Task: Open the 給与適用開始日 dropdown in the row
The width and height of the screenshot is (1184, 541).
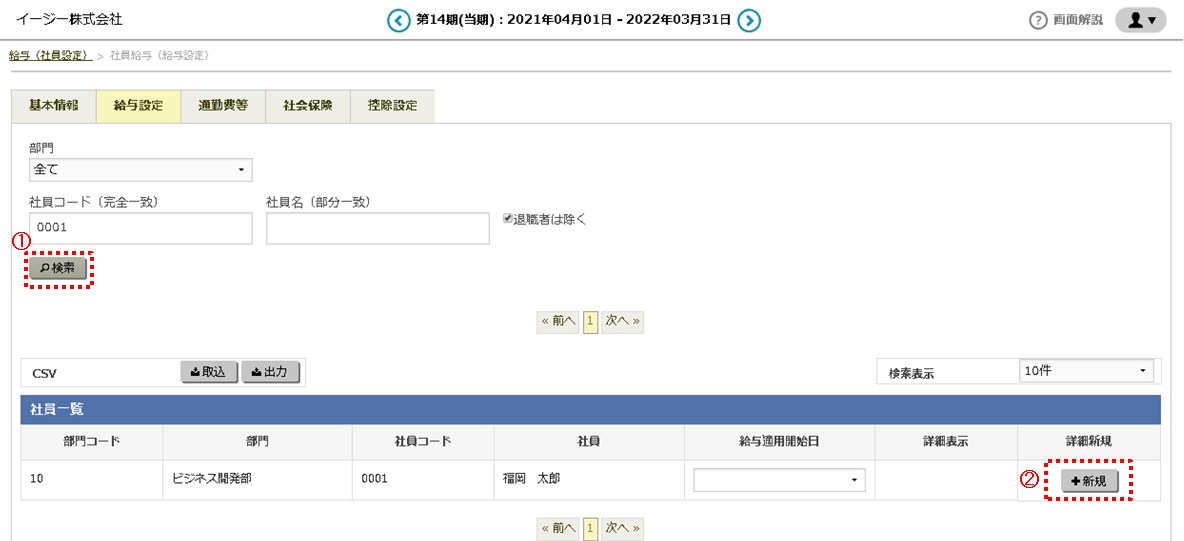Action: coord(779,480)
